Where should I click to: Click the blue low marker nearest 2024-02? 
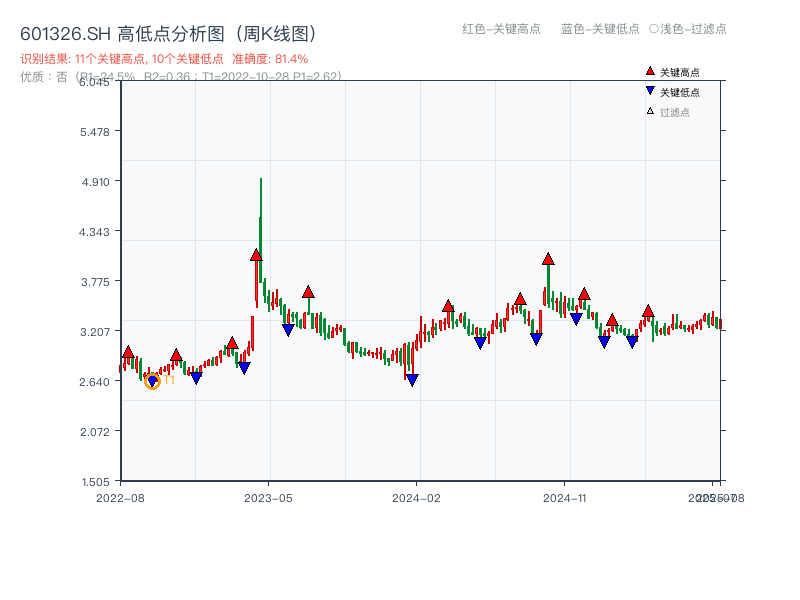pyautogui.click(x=412, y=380)
